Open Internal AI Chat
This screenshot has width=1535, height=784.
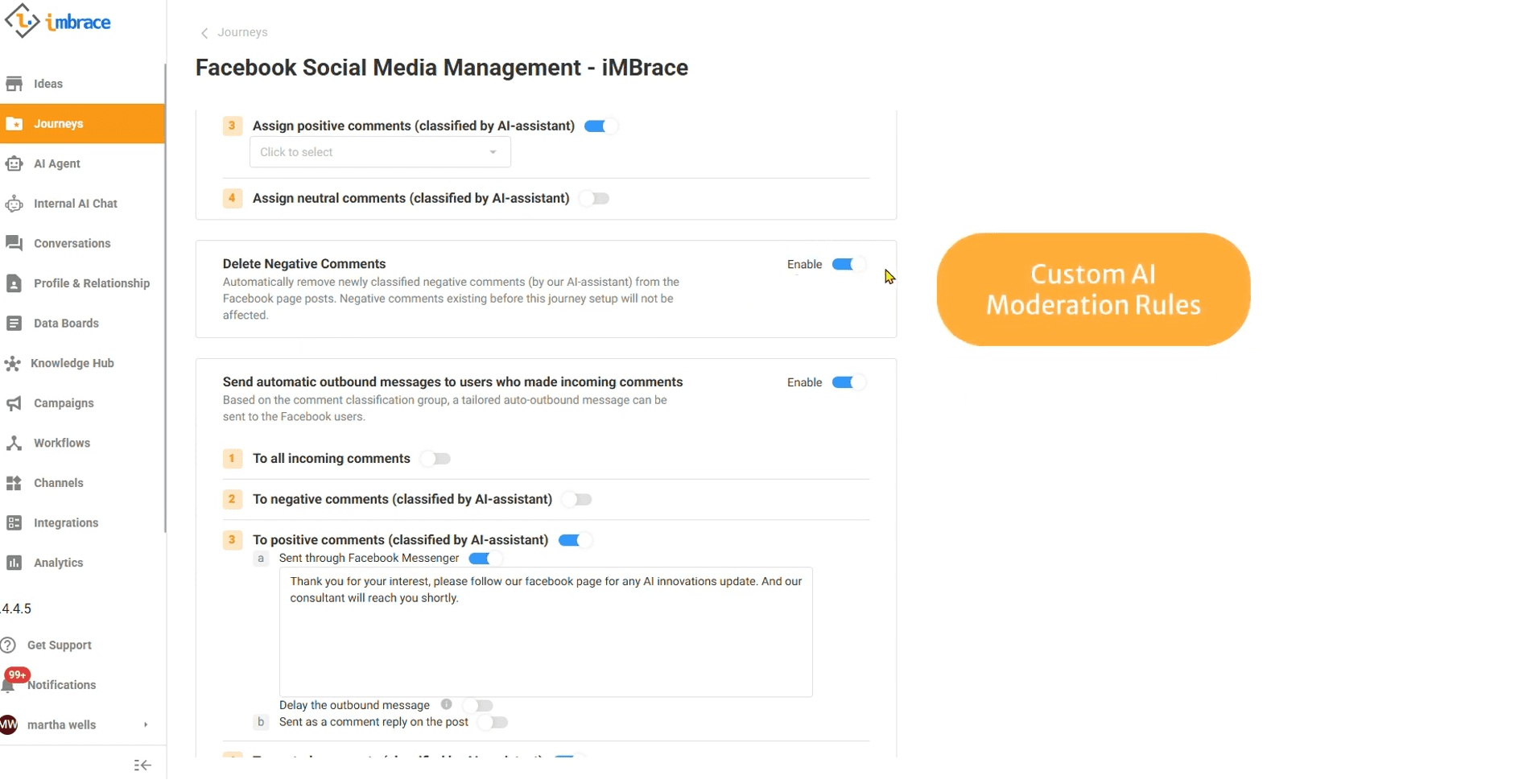pos(82,204)
